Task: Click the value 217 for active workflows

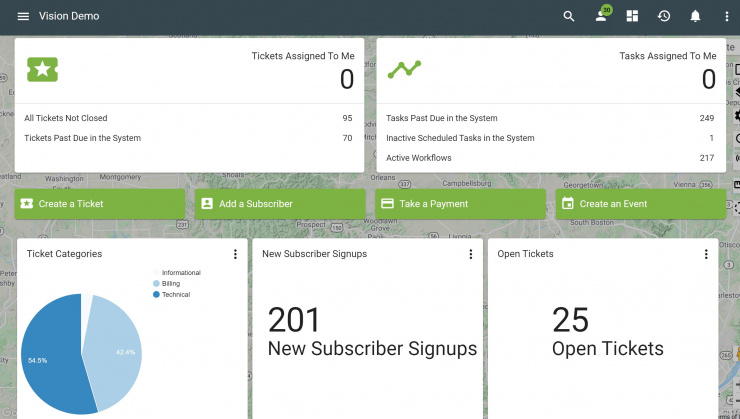Action: (706, 158)
